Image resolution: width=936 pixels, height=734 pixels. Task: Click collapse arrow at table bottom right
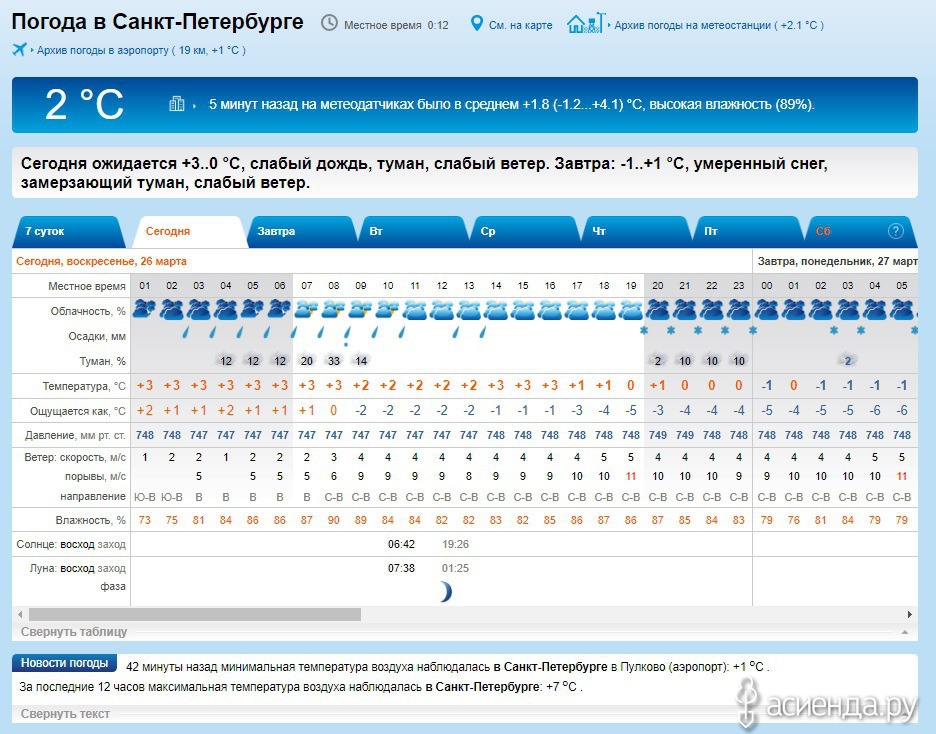point(905,632)
